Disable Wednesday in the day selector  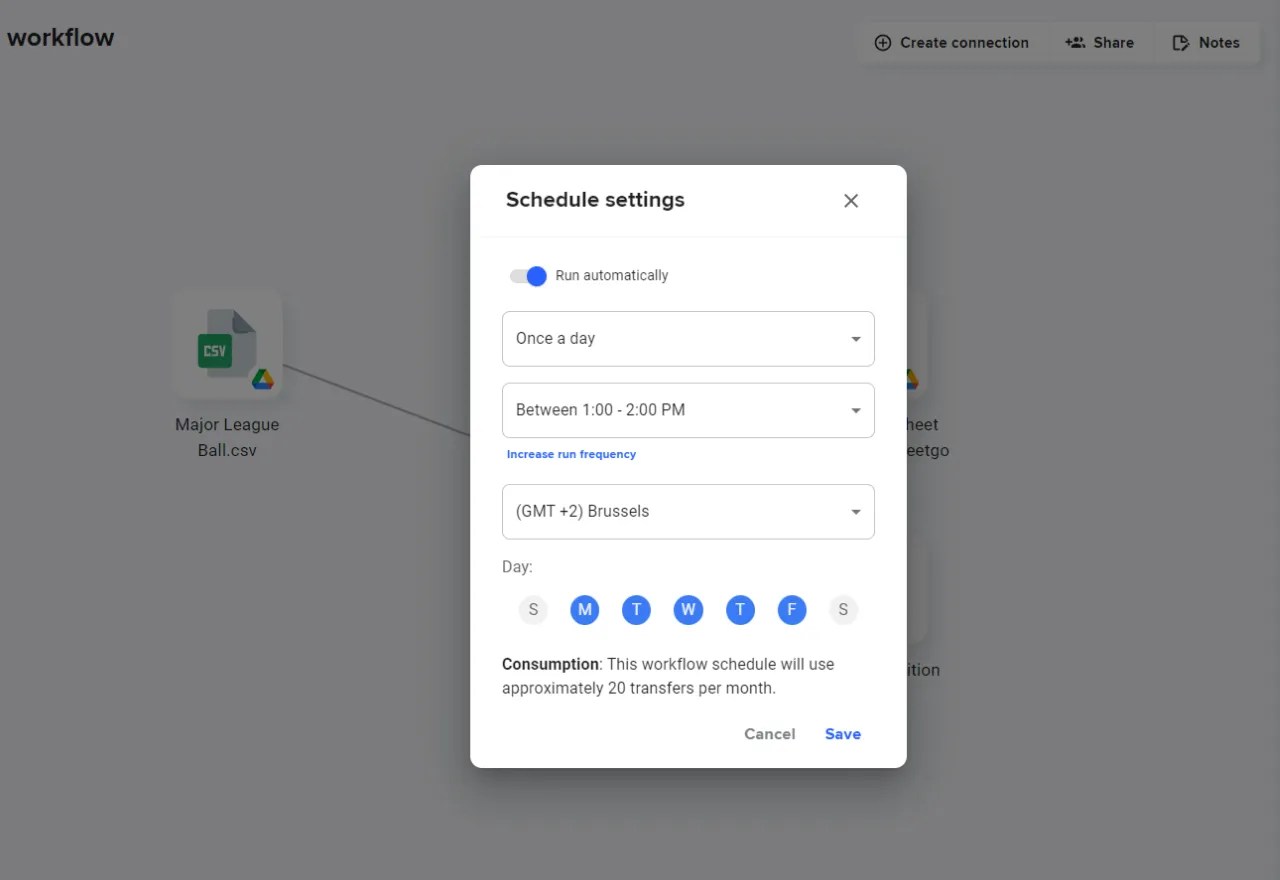[688, 609]
